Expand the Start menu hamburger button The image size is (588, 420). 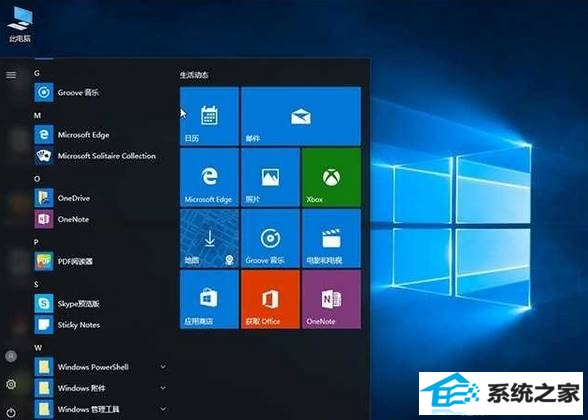pyautogui.click(x=11, y=75)
